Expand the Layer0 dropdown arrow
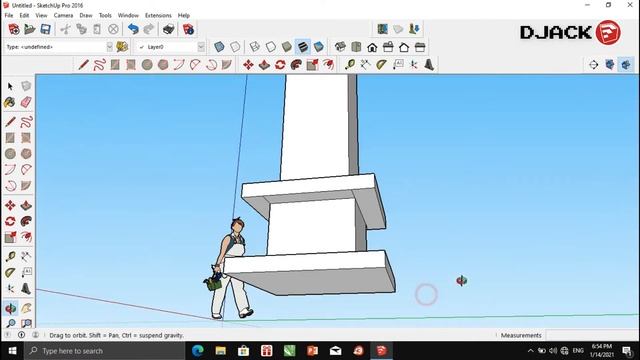This screenshot has height=360, width=640. tap(201, 47)
